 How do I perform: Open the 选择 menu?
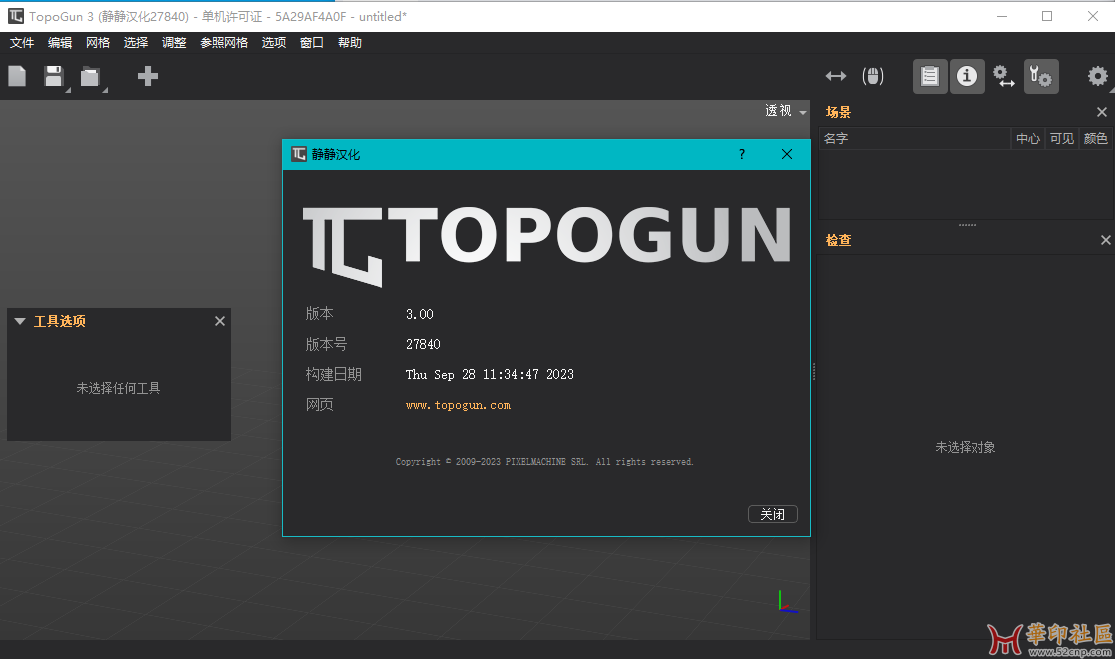tap(136, 43)
